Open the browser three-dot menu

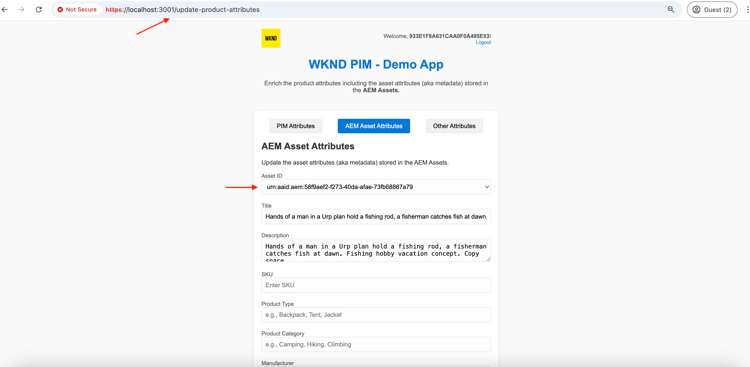(x=747, y=10)
